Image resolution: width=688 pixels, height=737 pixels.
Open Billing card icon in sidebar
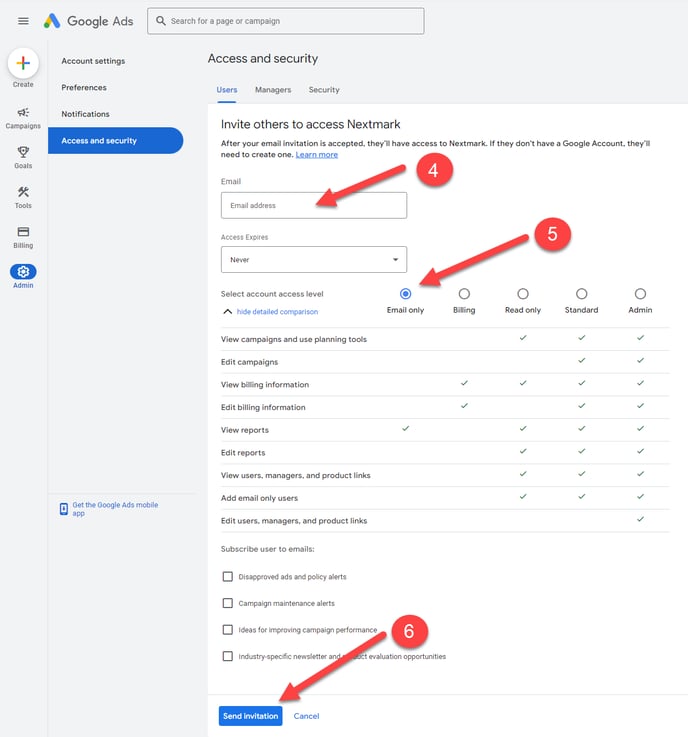coord(23,232)
